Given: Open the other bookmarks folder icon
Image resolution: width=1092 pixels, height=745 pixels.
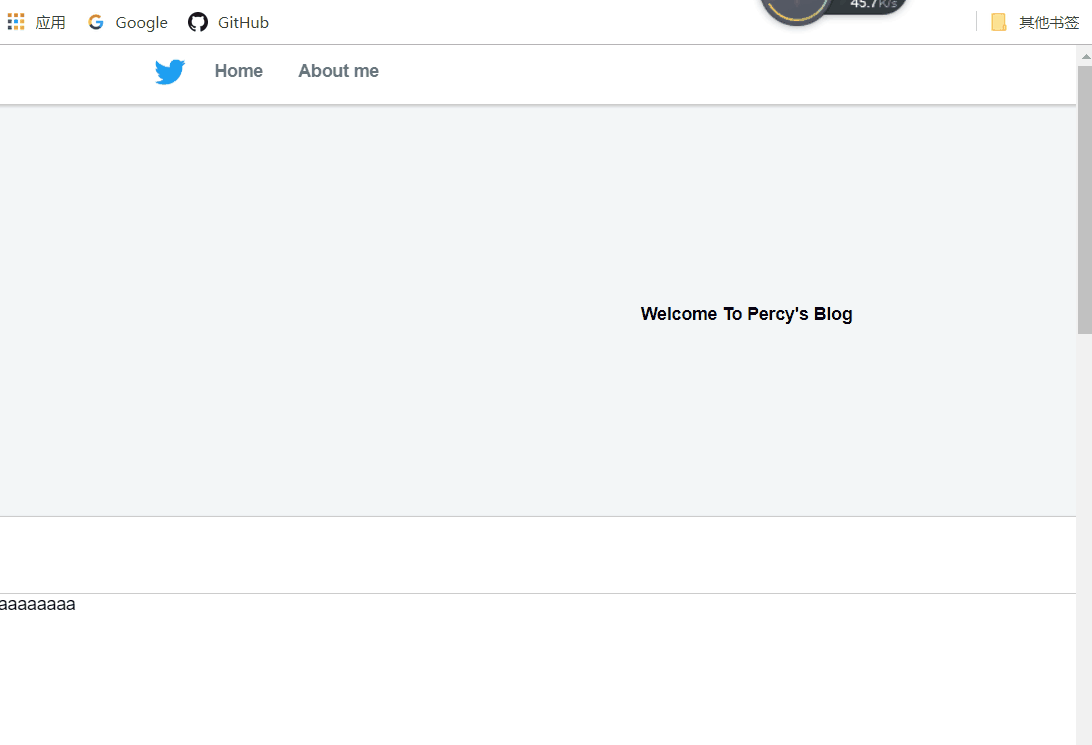Looking at the screenshot, I should 998,22.
